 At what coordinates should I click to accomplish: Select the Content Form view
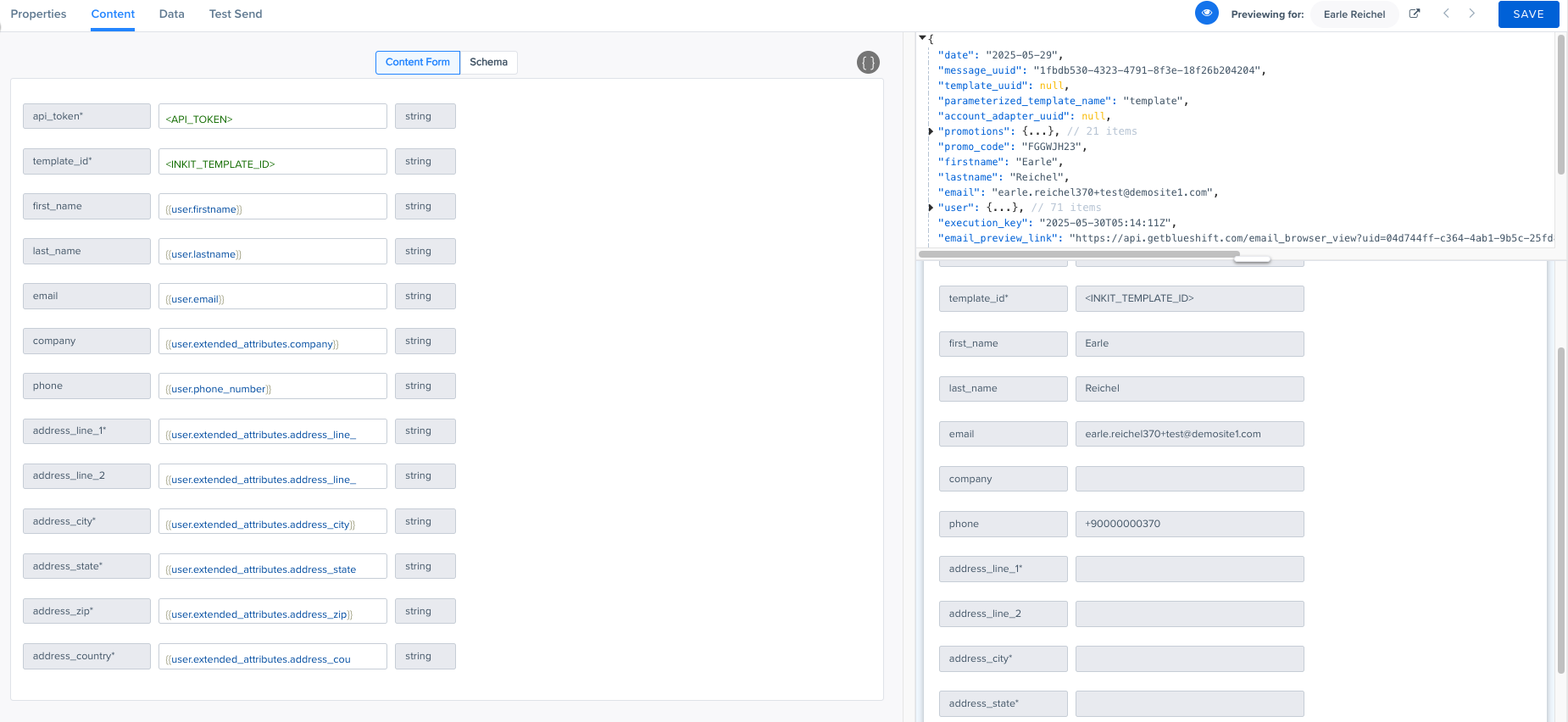(418, 62)
